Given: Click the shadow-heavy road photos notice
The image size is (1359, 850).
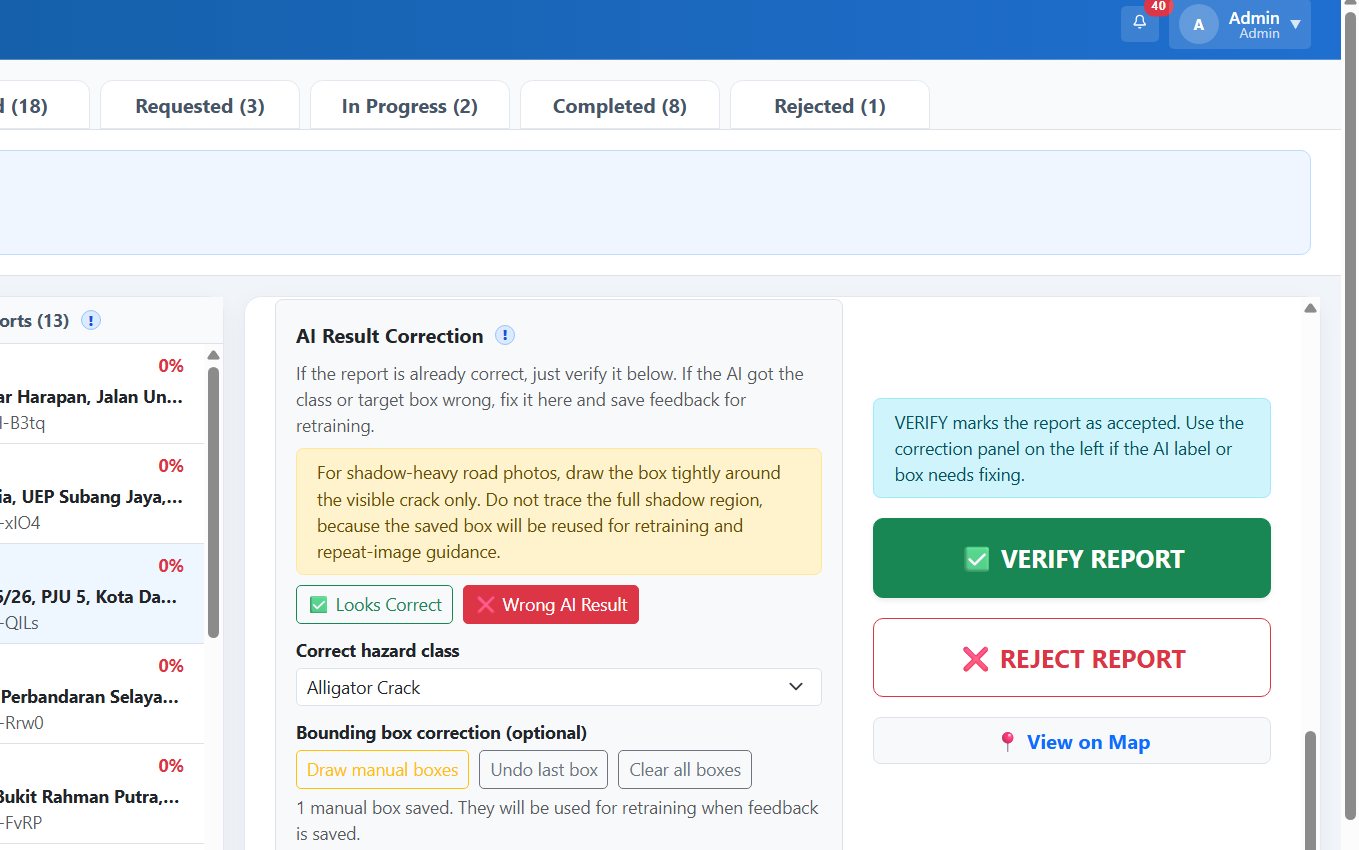Looking at the screenshot, I should (x=559, y=511).
